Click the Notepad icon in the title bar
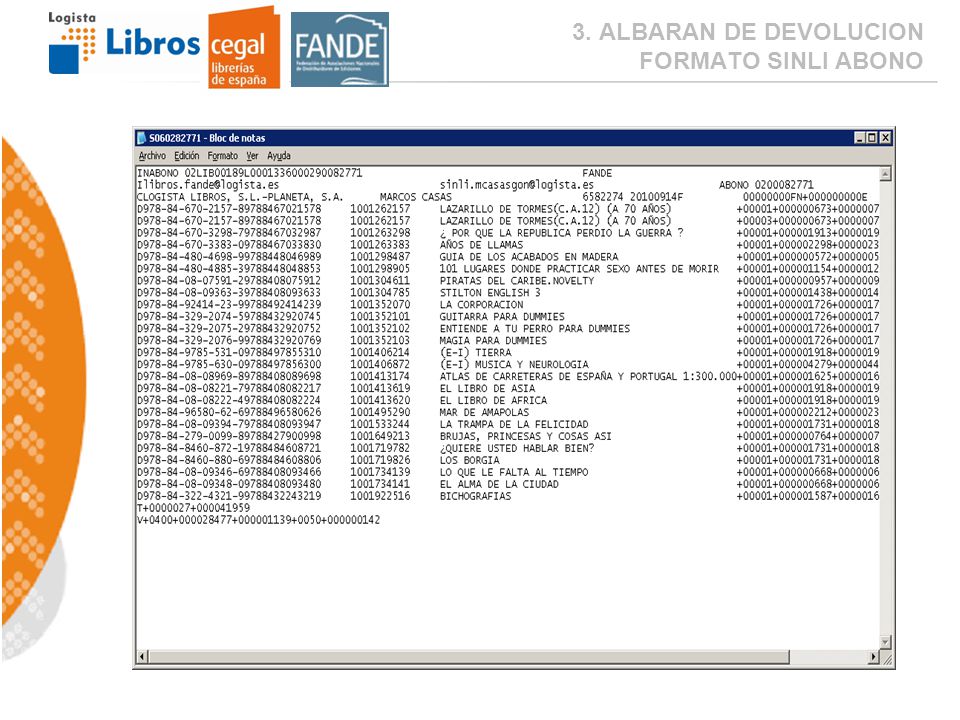 [141, 138]
